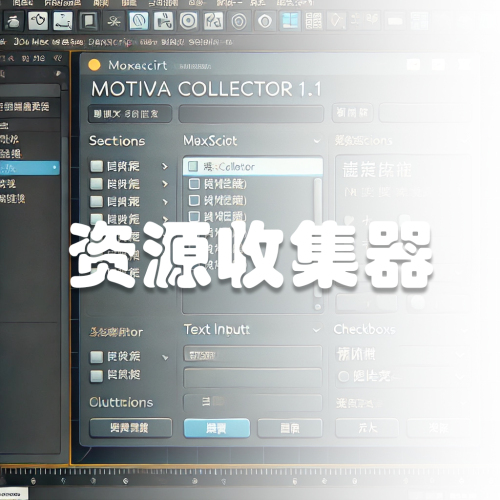Click the DENSCrip label in the second toolbar row
Viewport: 500px width, 500px height.
pos(110,42)
